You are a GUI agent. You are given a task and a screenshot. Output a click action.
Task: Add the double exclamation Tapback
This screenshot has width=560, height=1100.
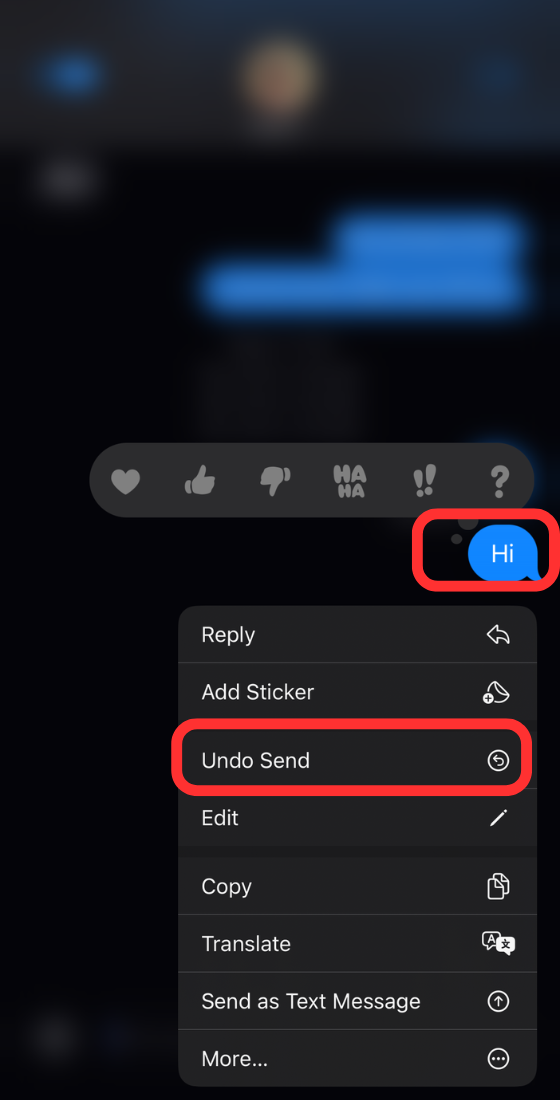pyautogui.click(x=424, y=481)
